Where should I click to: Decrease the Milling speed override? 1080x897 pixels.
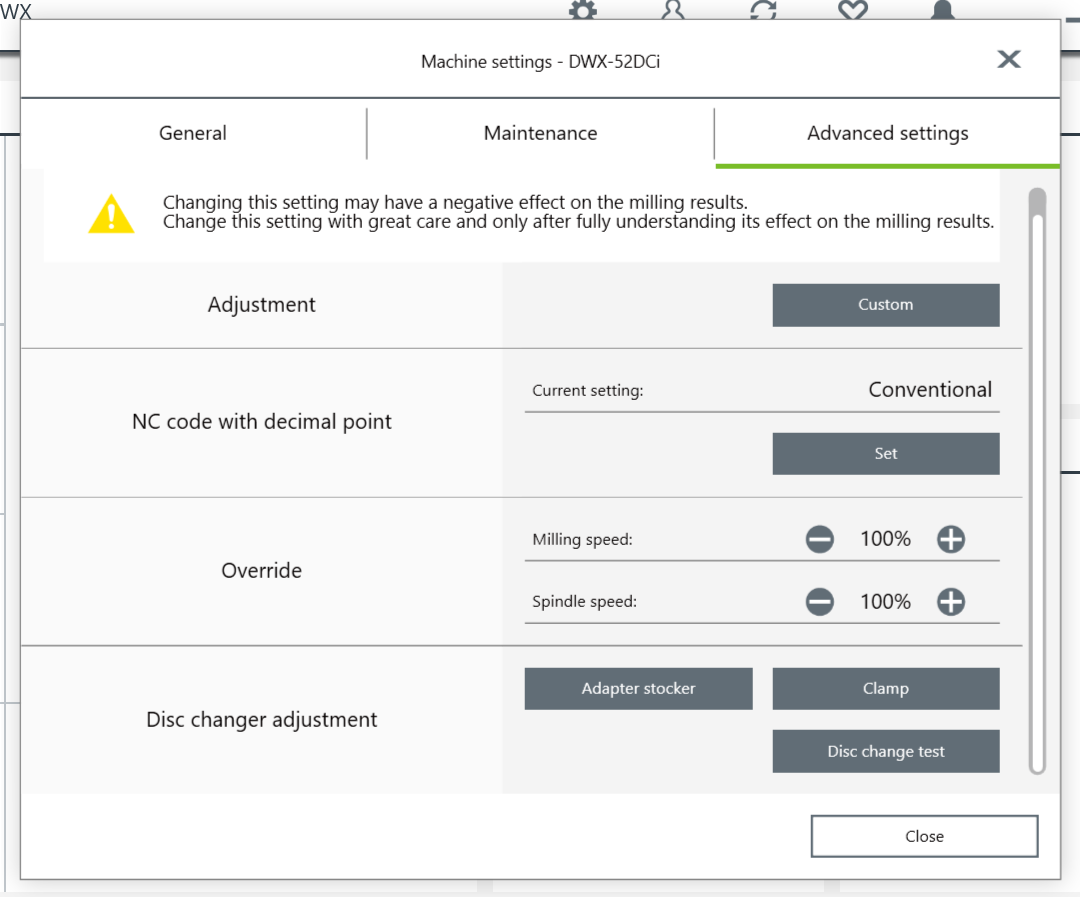coord(820,539)
